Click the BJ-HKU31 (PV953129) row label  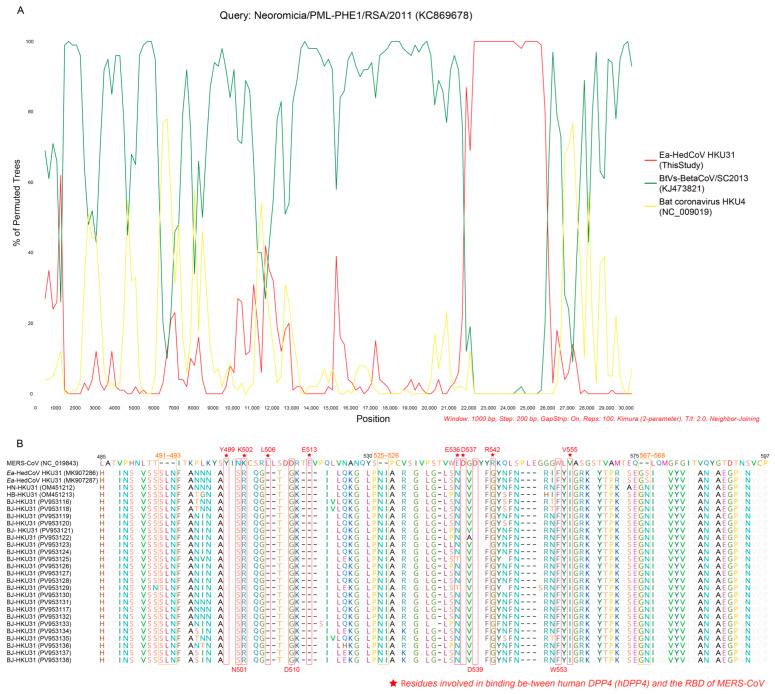(x=39, y=588)
